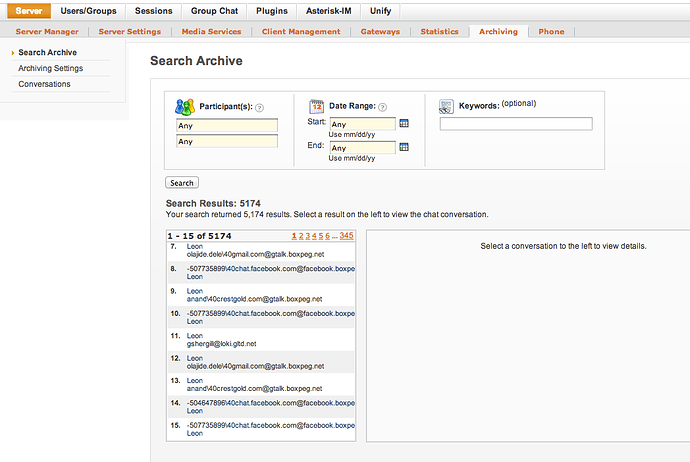
Task: Select conversation result number 8
Action: pyautogui.click(x=261, y=273)
